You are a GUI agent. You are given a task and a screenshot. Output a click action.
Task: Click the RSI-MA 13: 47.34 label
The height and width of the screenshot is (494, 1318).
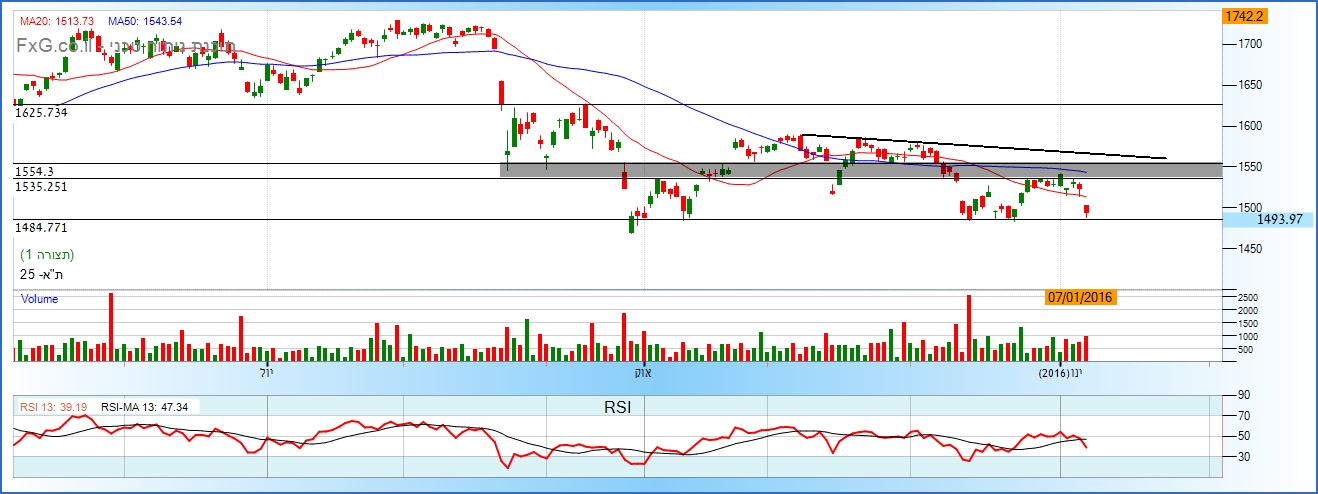(147, 407)
